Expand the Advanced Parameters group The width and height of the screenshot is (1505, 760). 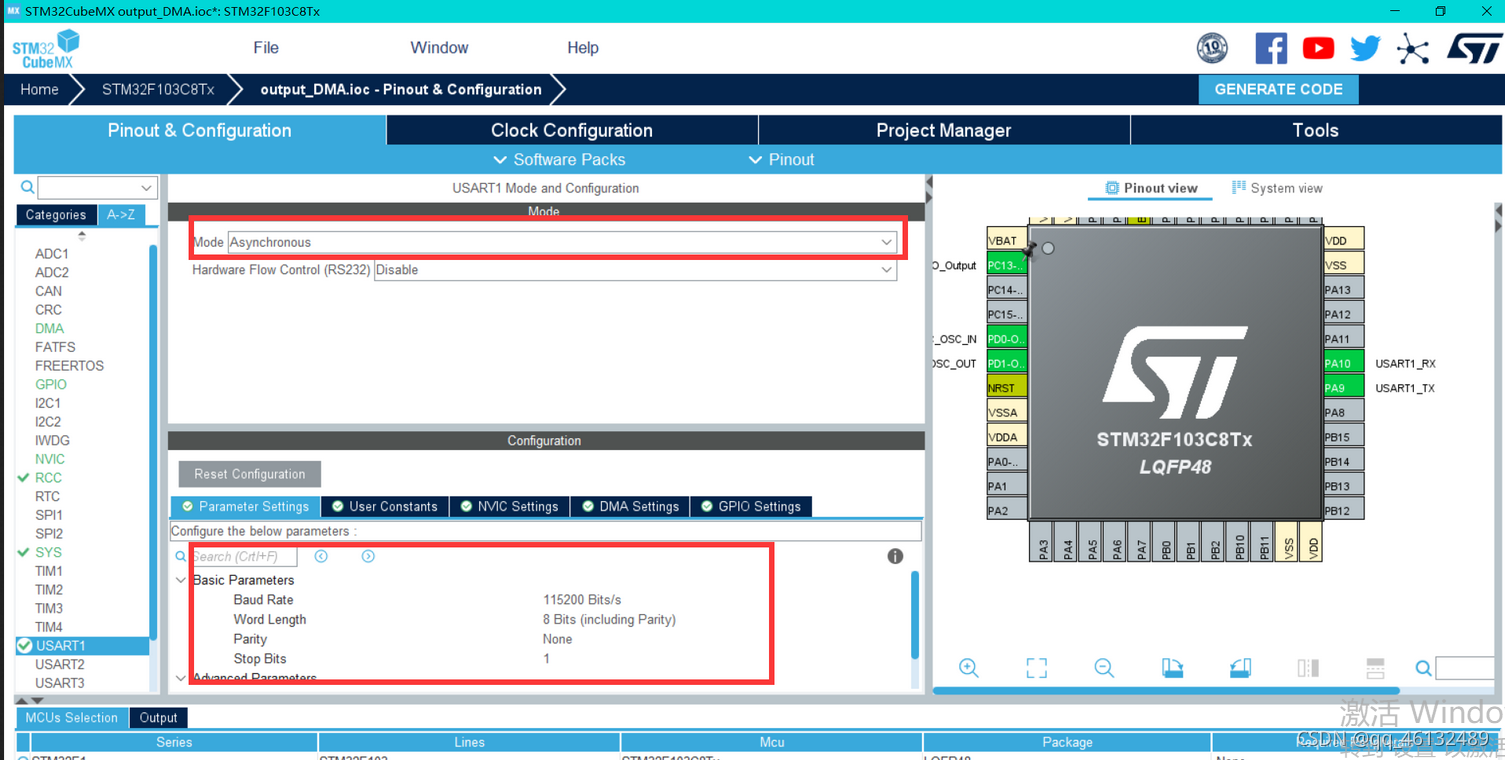[x=181, y=678]
